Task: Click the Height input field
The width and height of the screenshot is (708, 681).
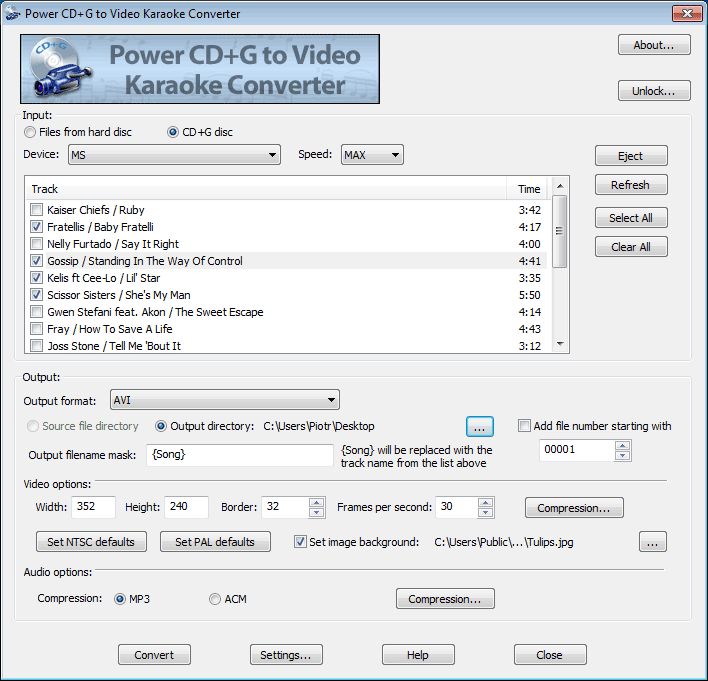Action: coord(186,507)
